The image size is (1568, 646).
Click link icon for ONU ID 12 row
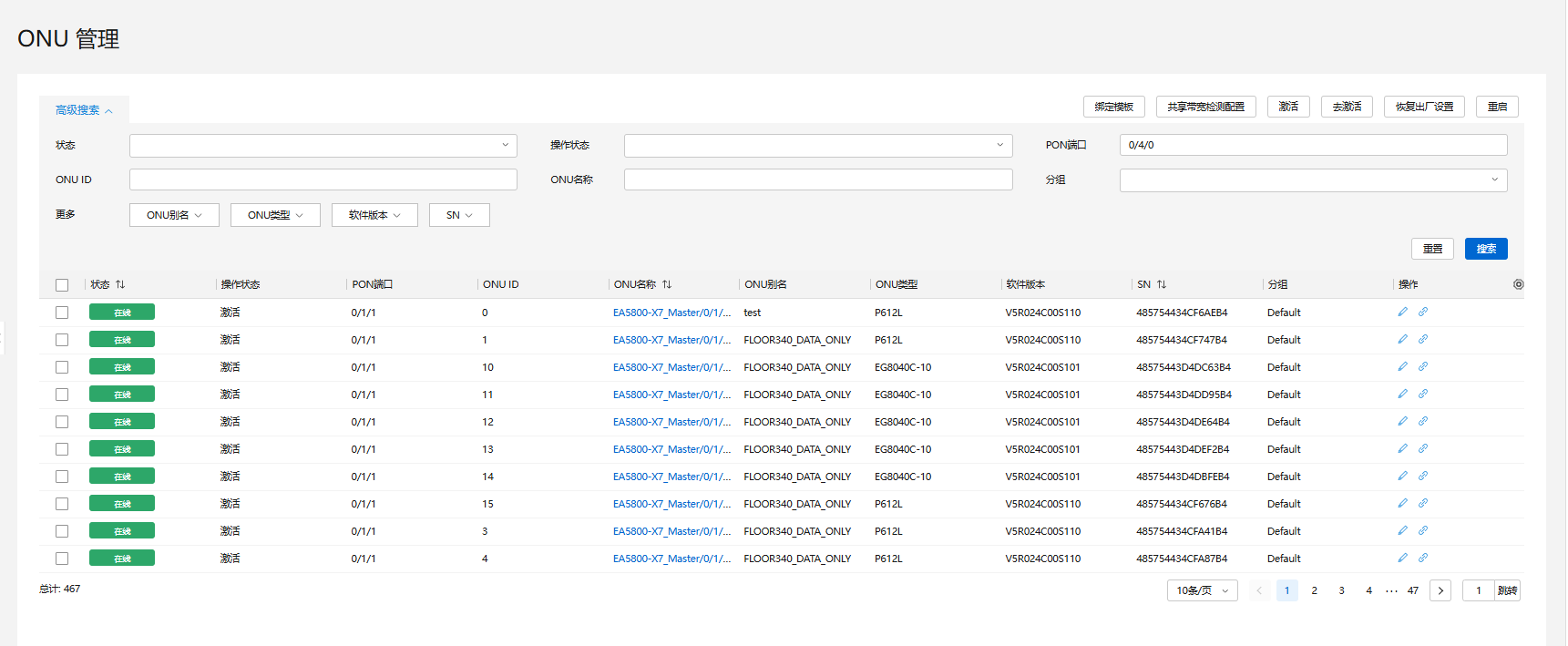pyautogui.click(x=1422, y=421)
